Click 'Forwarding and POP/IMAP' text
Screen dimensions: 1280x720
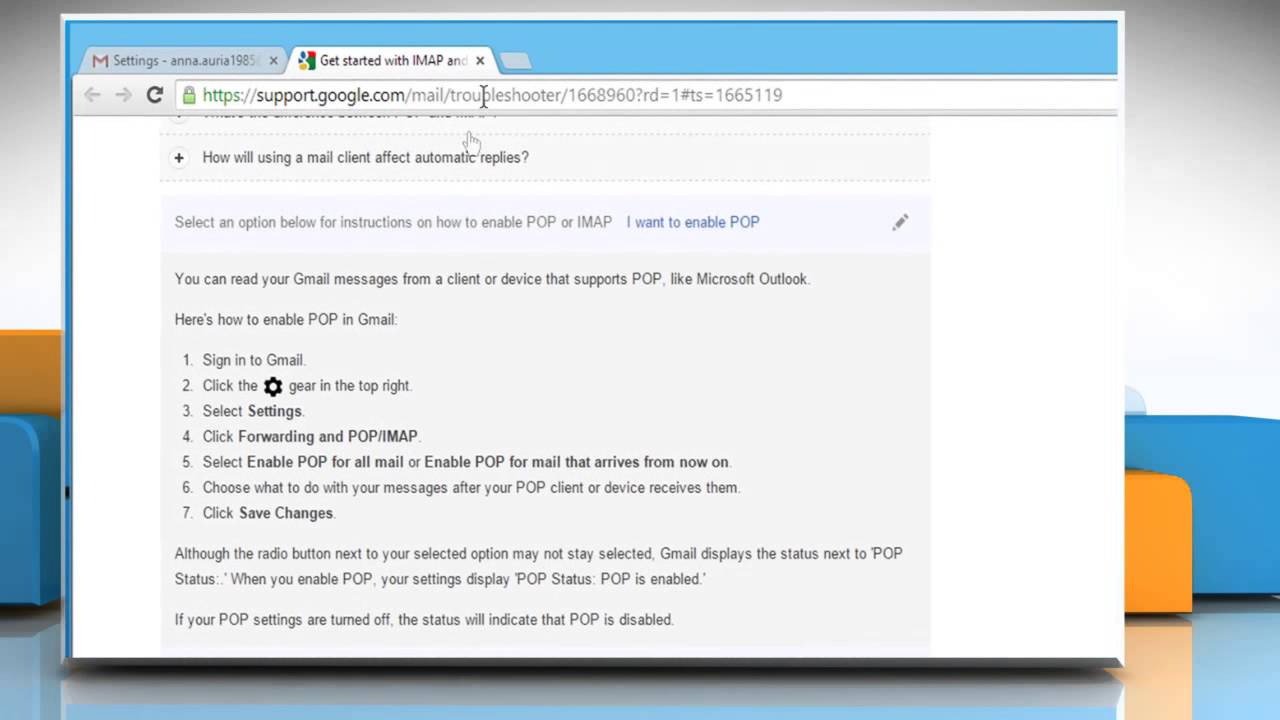(x=328, y=437)
